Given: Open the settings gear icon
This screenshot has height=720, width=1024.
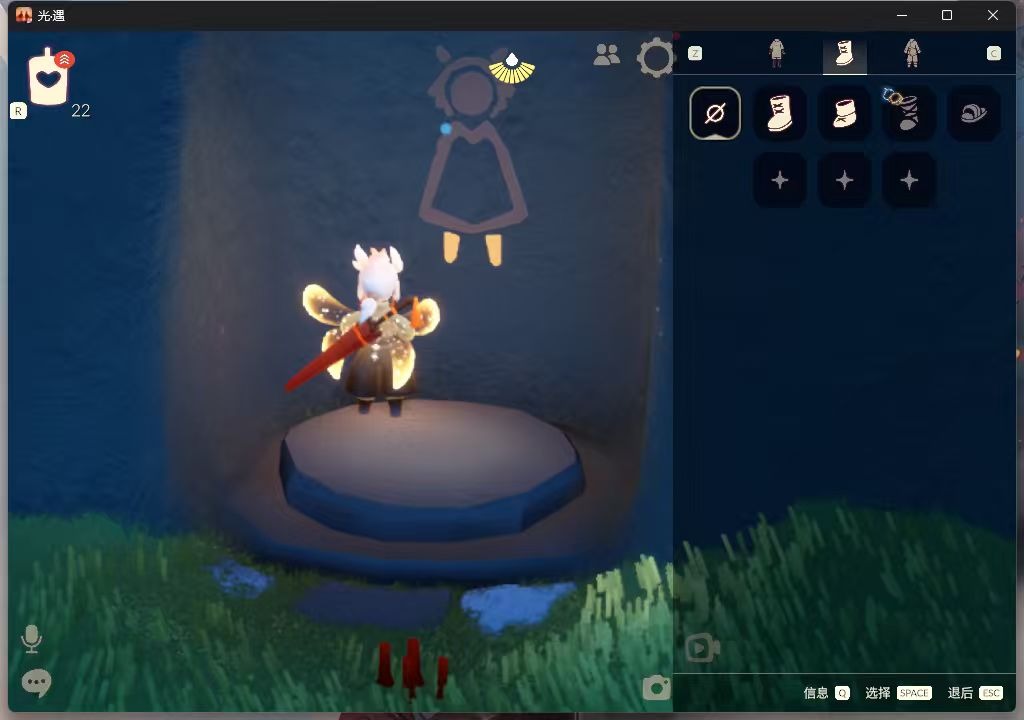Looking at the screenshot, I should point(655,58).
